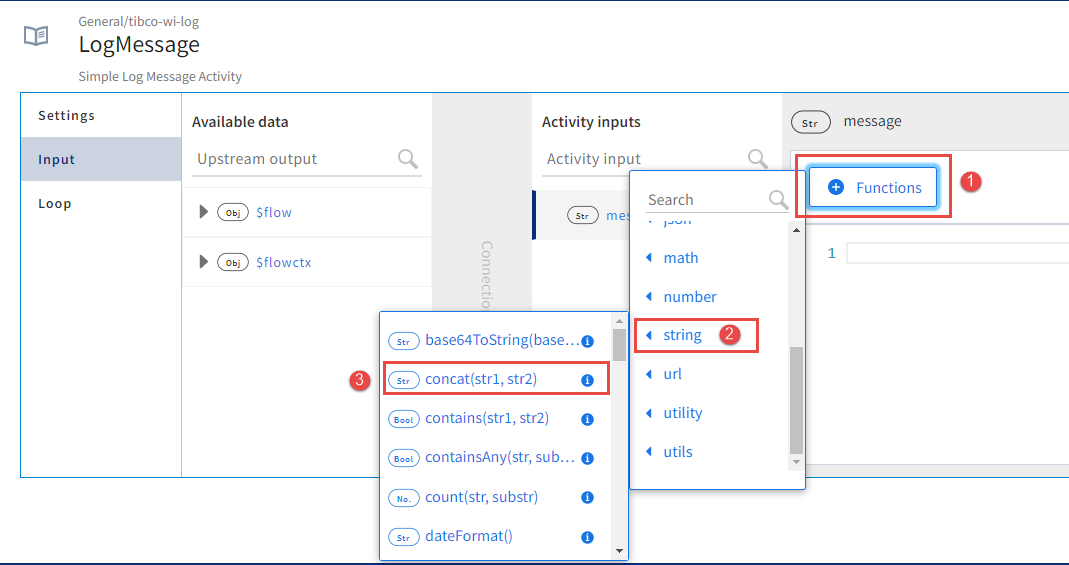Switch to the Settings tab
This screenshot has height=565, width=1069.
pos(66,116)
